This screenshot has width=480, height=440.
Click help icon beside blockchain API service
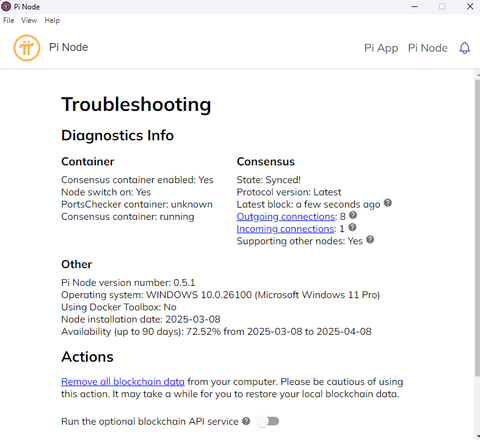point(246,421)
